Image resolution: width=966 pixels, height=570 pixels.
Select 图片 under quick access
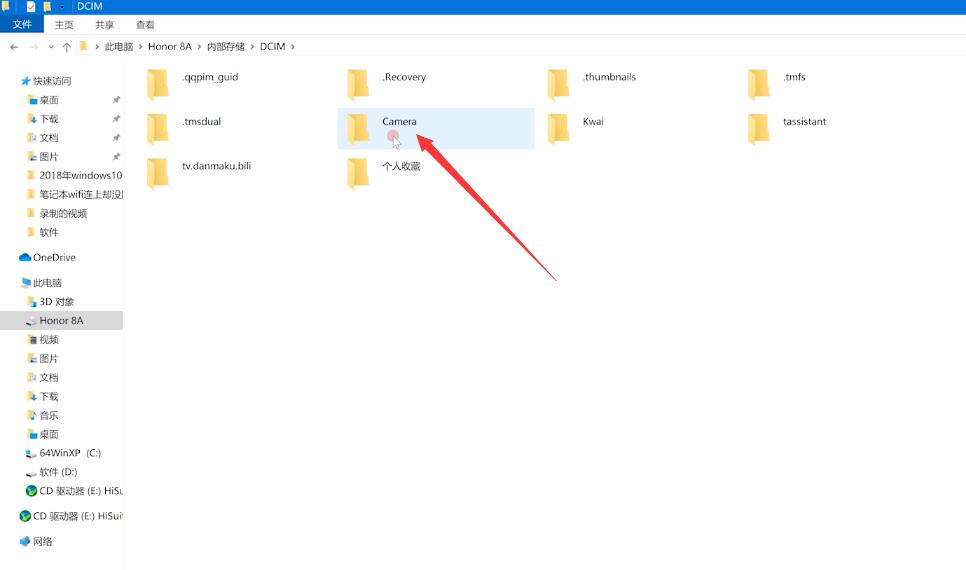(49, 157)
